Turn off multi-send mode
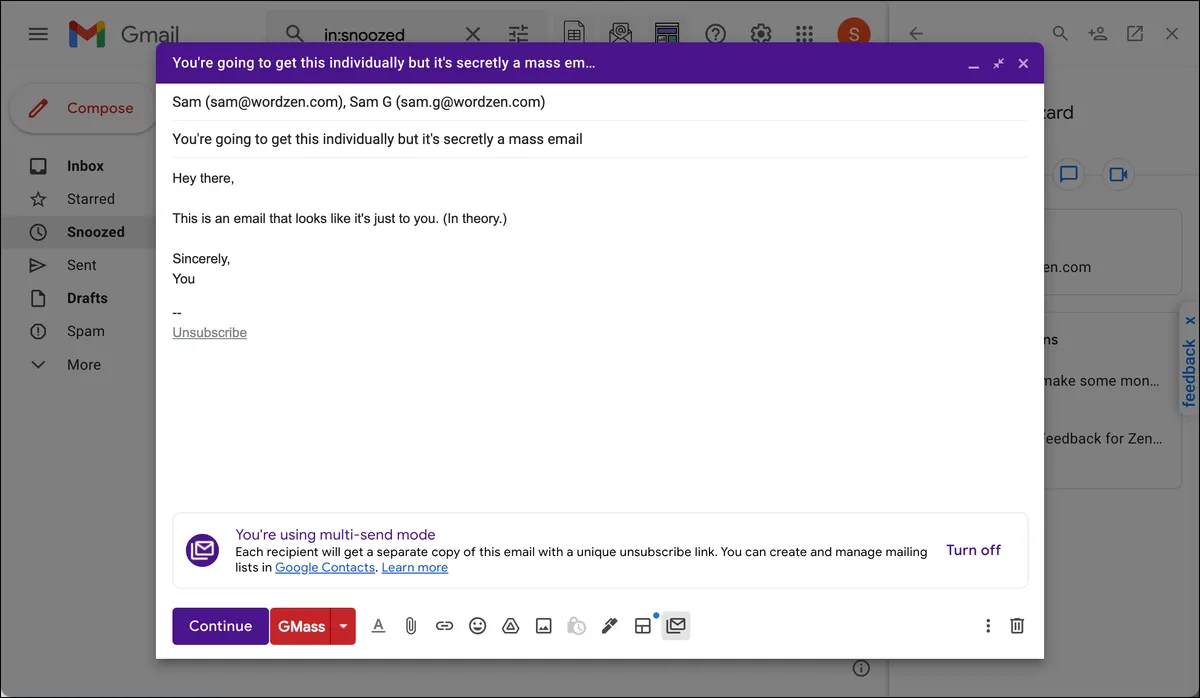1200x698 pixels. tap(973, 550)
